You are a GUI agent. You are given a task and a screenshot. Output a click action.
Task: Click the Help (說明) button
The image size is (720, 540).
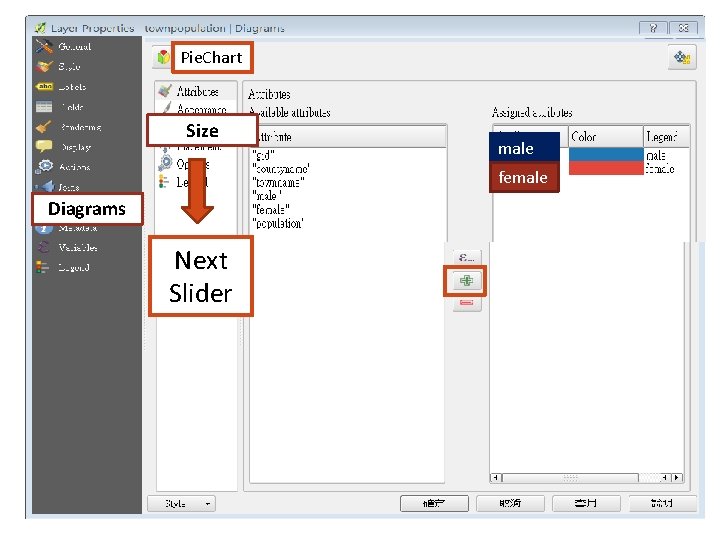pyautogui.click(x=662, y=503)
